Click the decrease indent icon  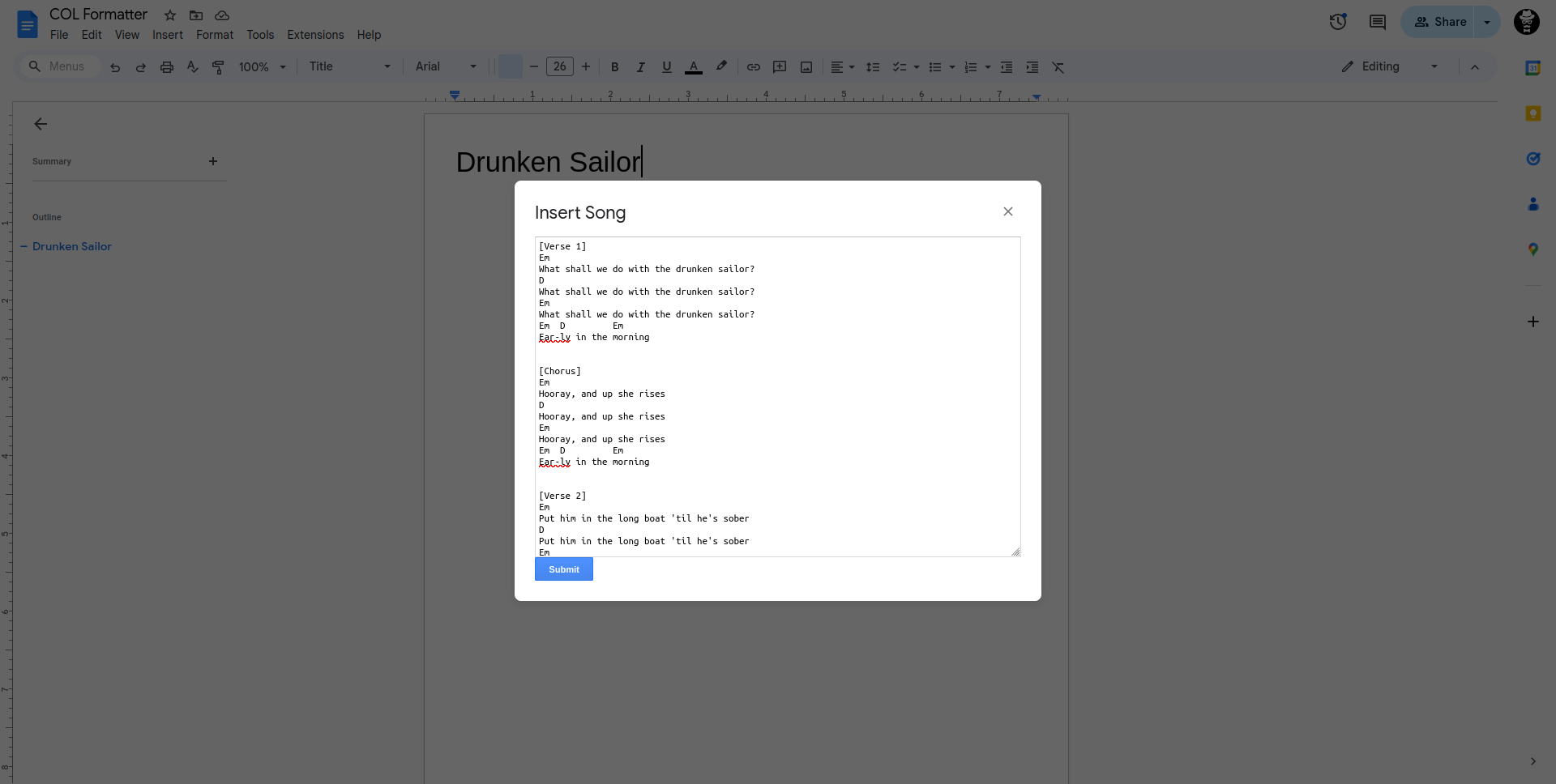click(1007, 67)
